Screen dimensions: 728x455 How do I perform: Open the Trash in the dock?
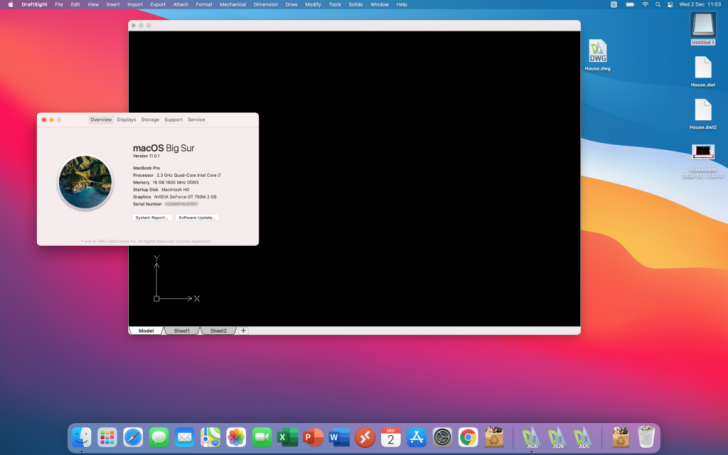[x=647, y=437]
